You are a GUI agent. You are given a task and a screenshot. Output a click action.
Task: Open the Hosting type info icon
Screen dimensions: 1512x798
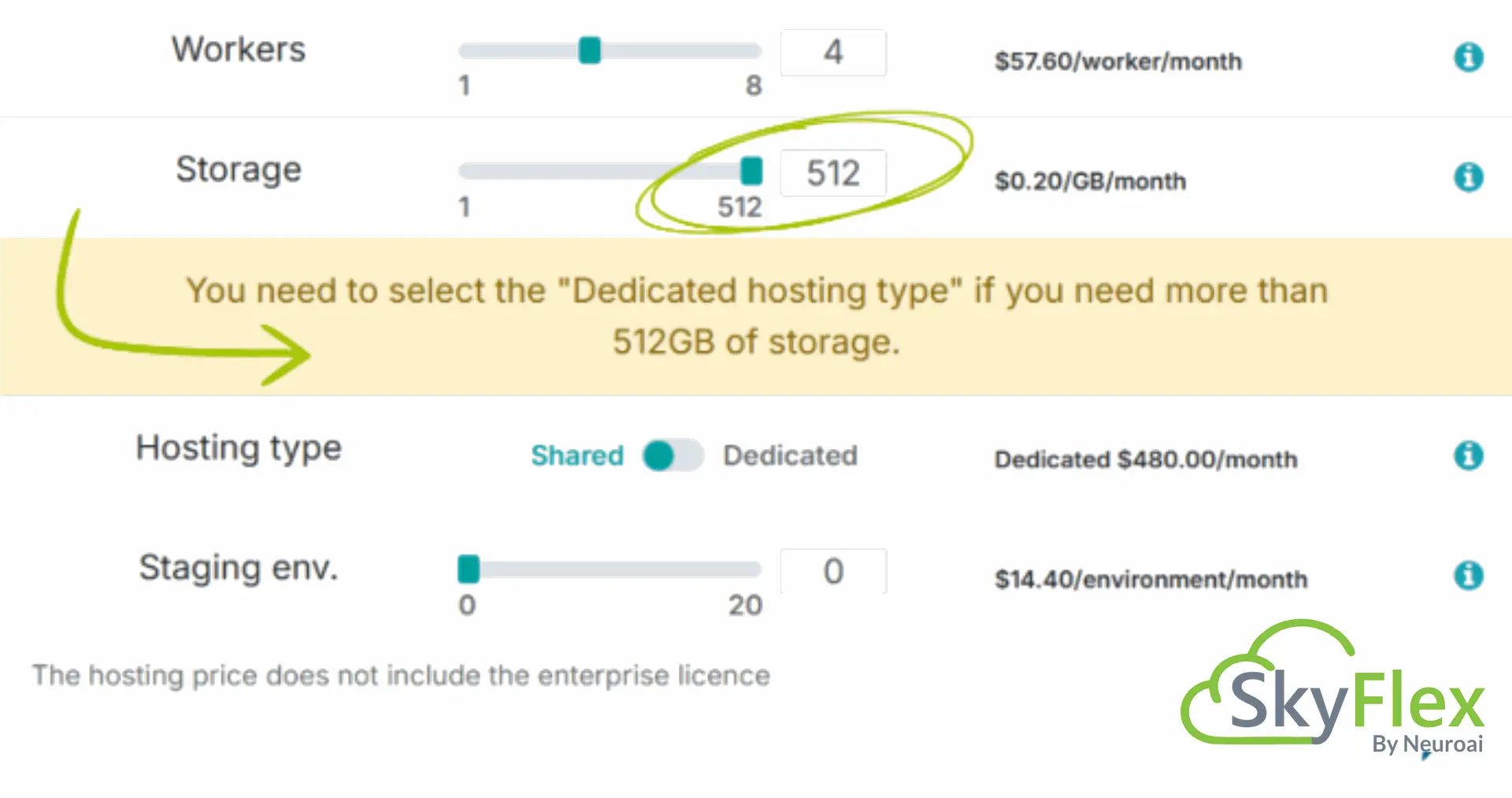click(1468, 455)
